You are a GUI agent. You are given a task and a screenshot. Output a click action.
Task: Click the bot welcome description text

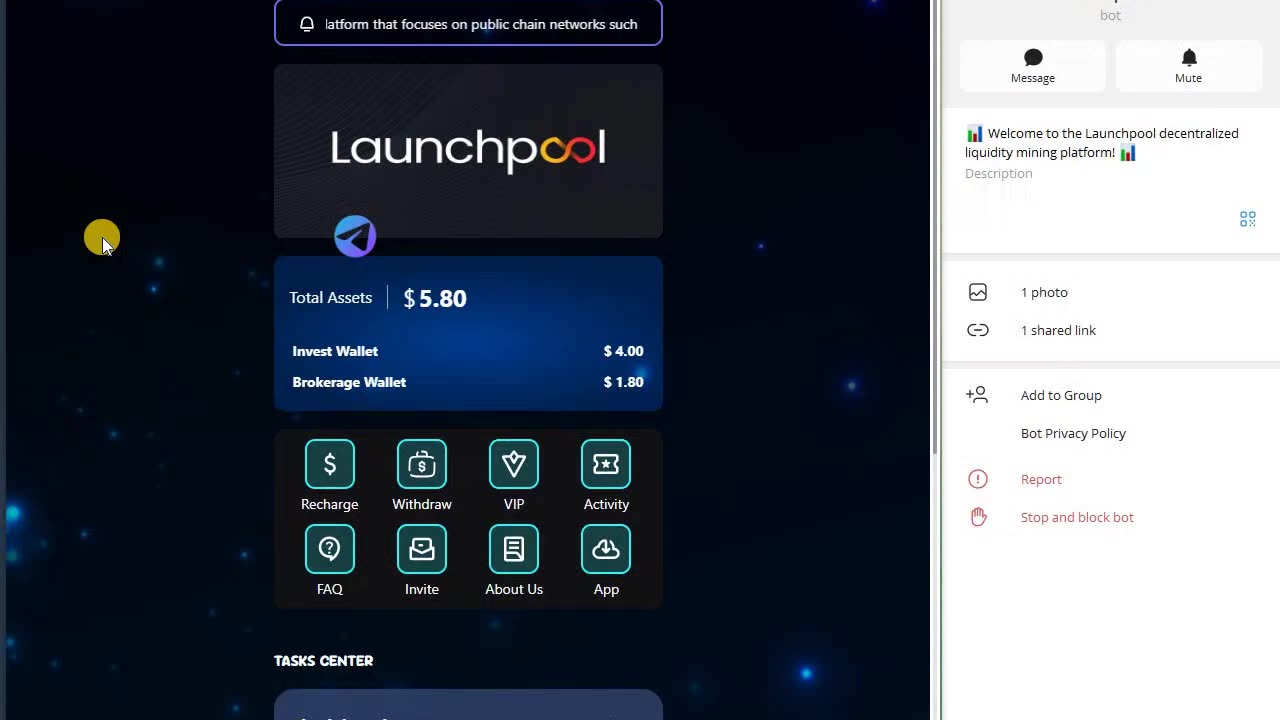(x=1102, y=143)
